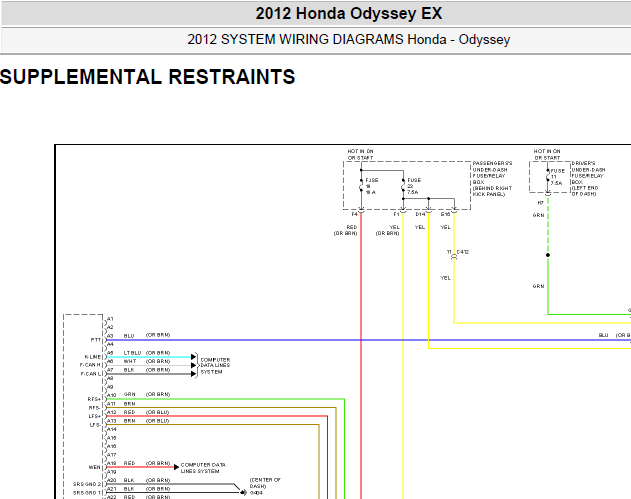
Task: Click the arrowhead ending the WEN red wire
Action: (x=176, y=467)
